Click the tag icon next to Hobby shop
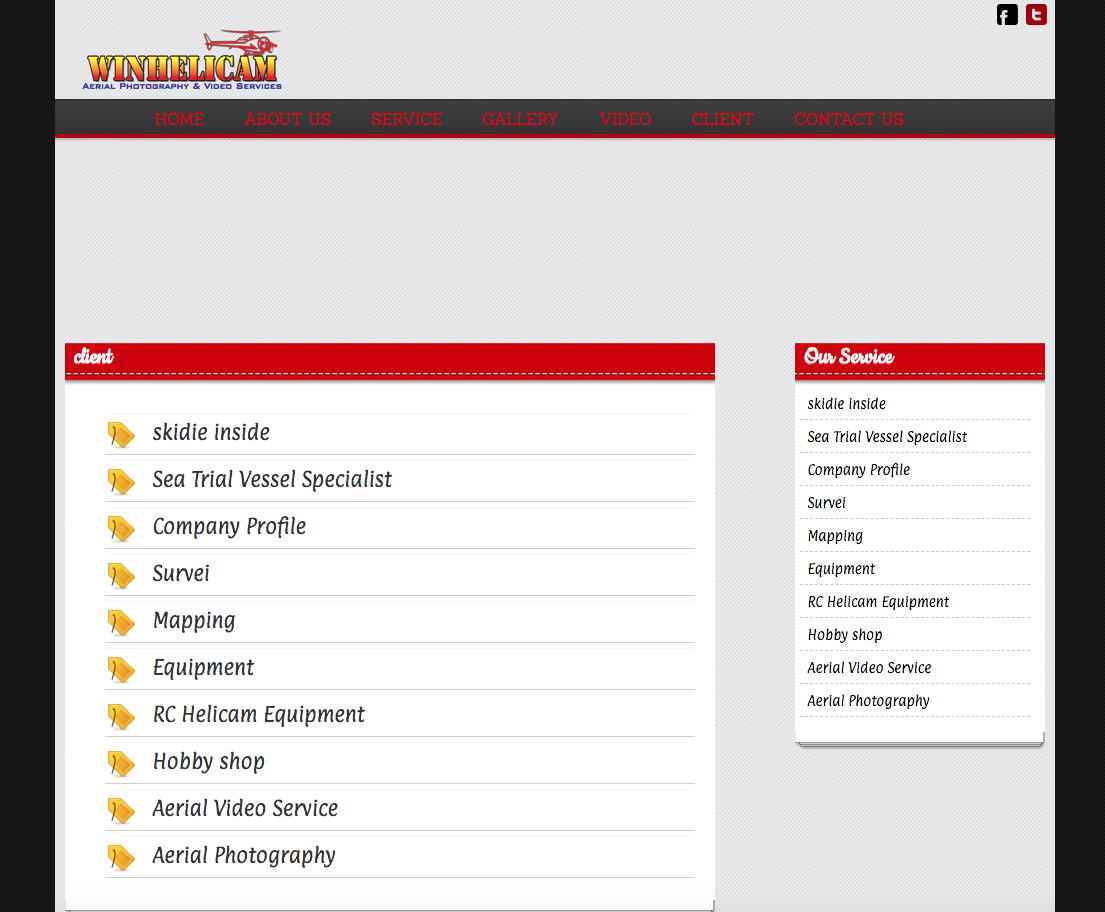Viewport: 1105px width, 912px height. point(121,763)
